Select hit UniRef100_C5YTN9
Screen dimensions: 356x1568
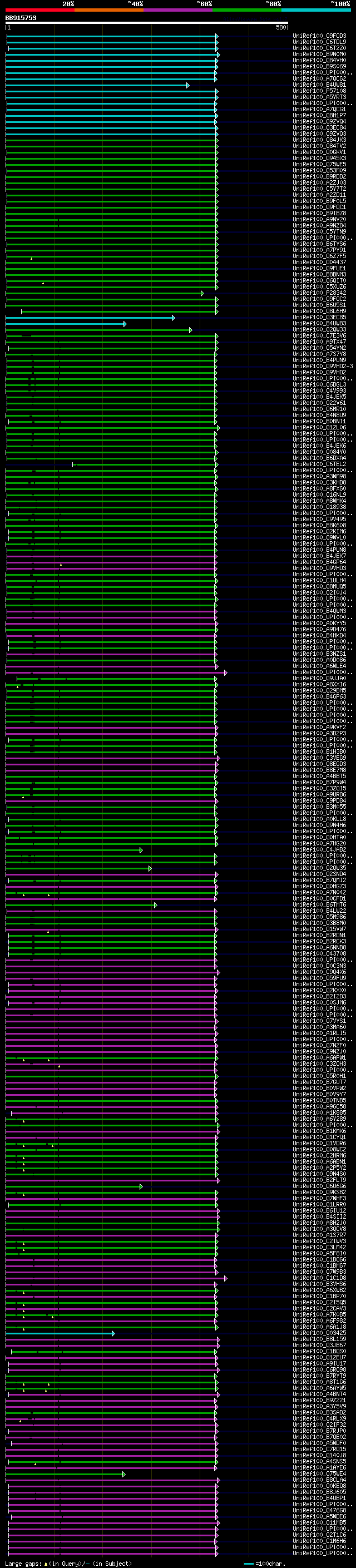click(x=319, y=231)
